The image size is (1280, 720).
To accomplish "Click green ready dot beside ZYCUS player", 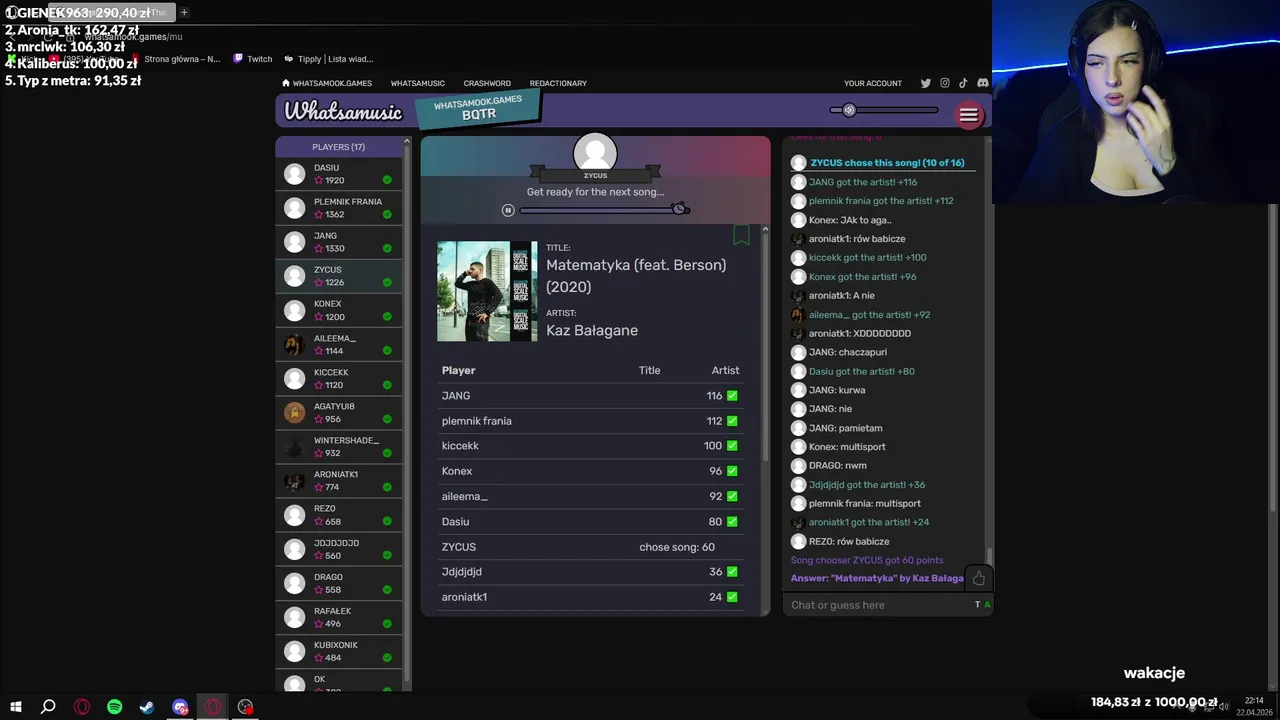I will pyautogui.click(x=387, y=282).
